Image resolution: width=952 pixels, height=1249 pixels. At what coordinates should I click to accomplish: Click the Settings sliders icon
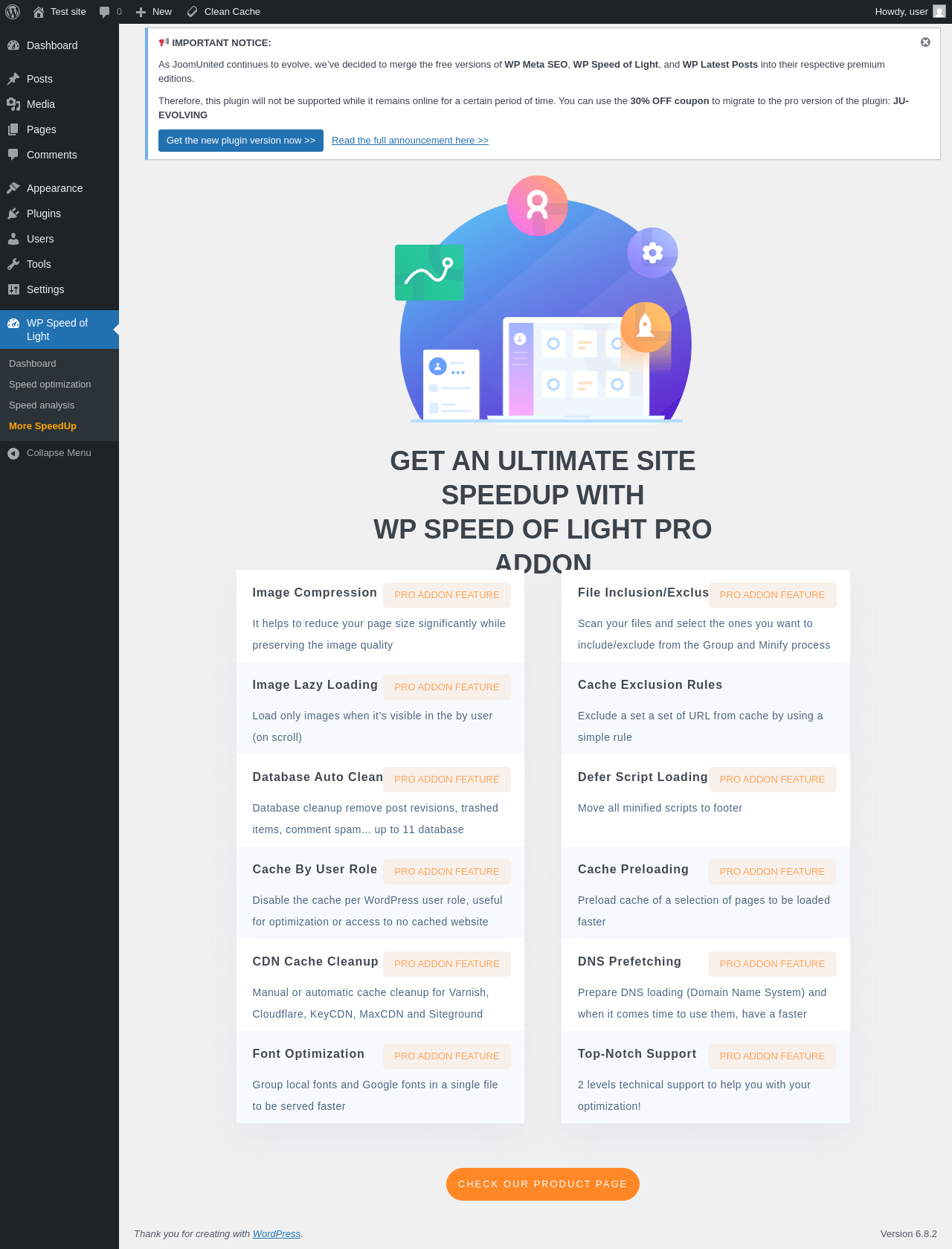[13, 289]
